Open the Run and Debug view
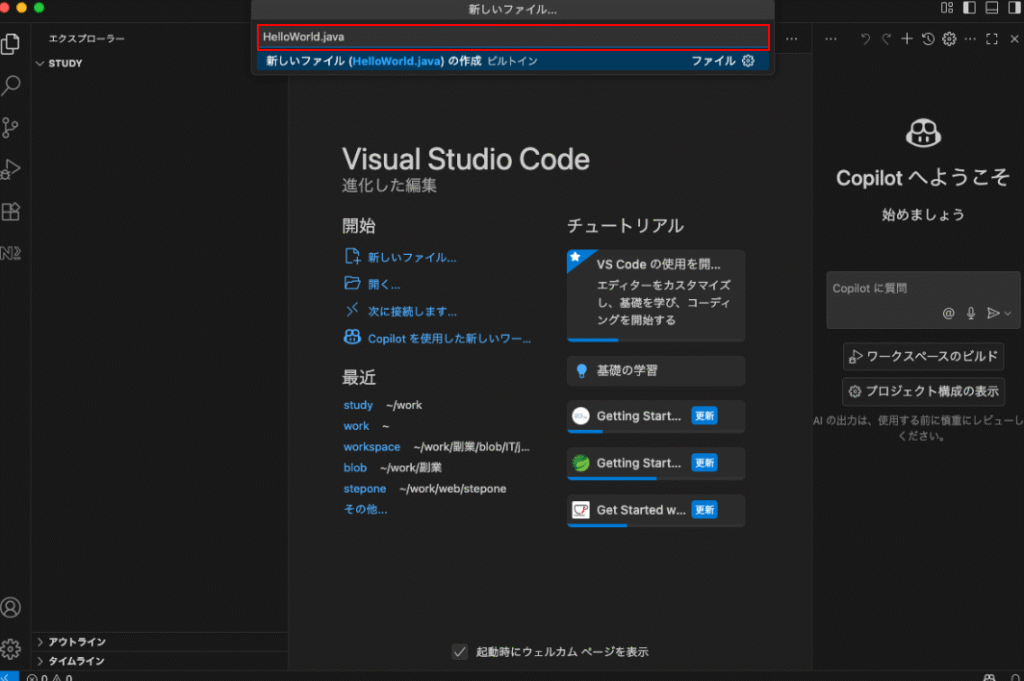This screenshot has height=681, width=1024. point(10,169)
